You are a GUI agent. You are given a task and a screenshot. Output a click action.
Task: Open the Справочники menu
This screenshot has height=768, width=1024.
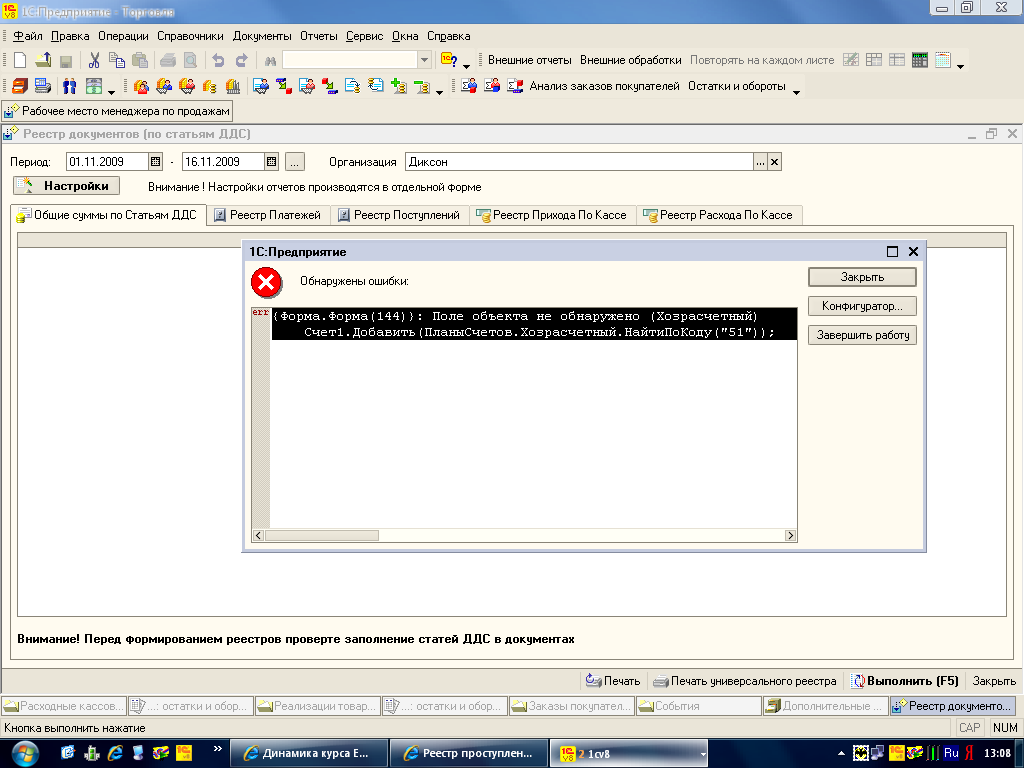(x=190, y=36)
